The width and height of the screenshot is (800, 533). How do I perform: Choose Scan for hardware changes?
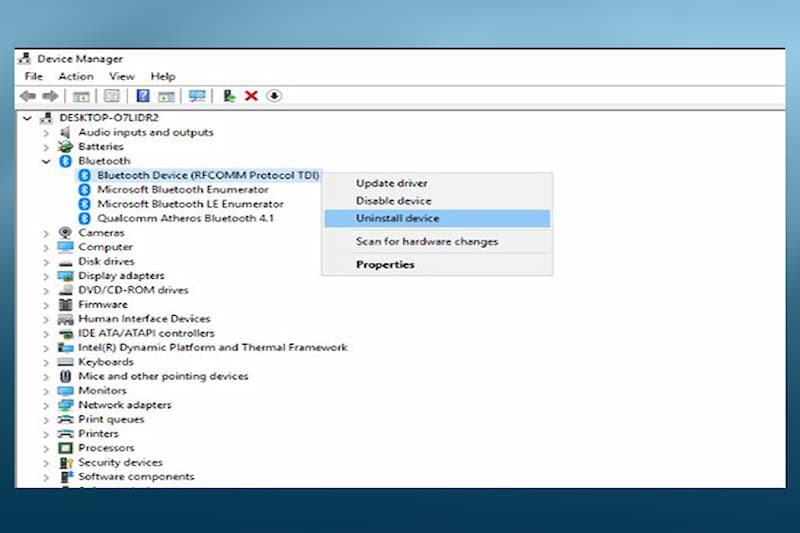pyautogui.click(x=437, y=241)
